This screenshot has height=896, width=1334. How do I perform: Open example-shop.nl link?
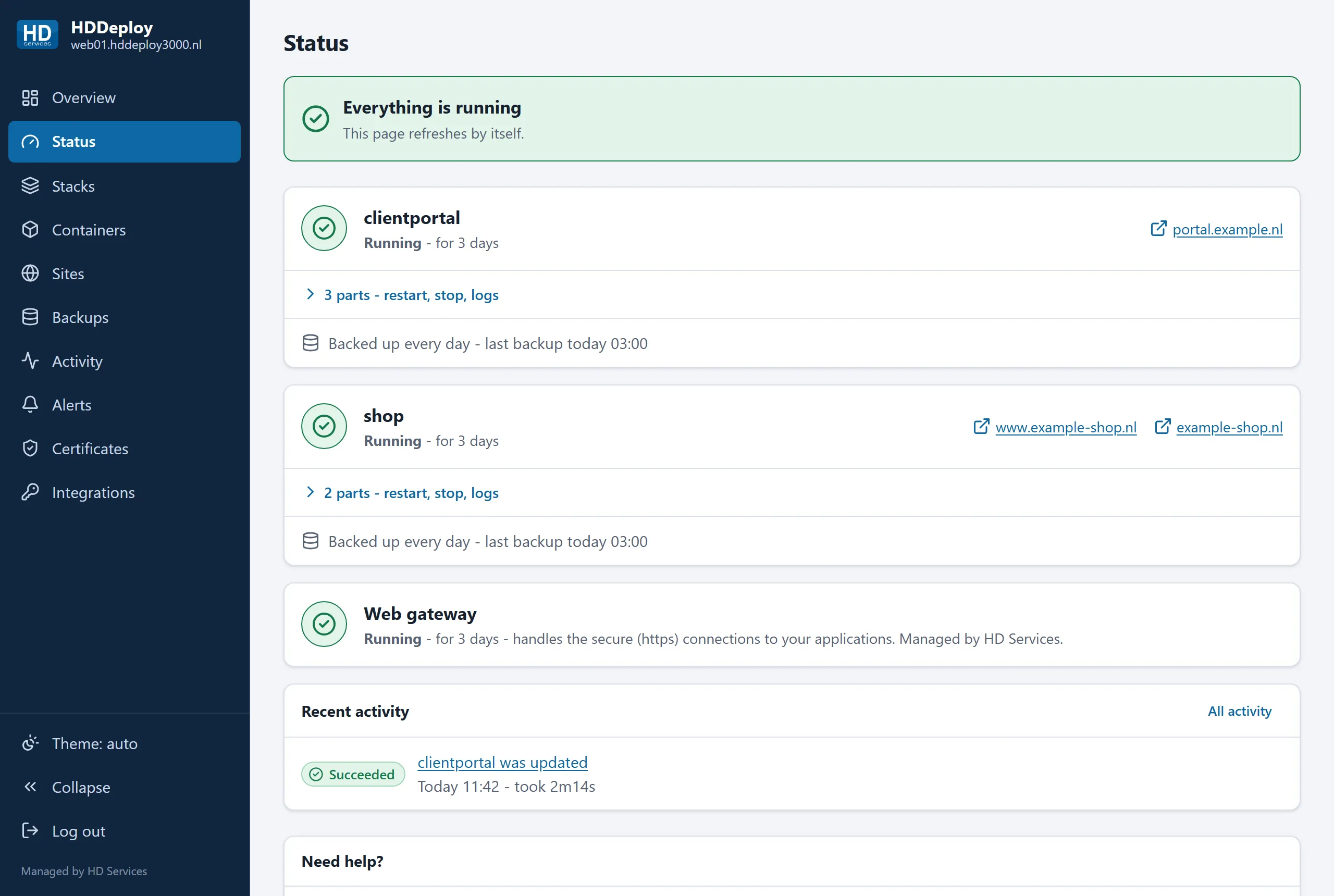tap(1229, 428)
